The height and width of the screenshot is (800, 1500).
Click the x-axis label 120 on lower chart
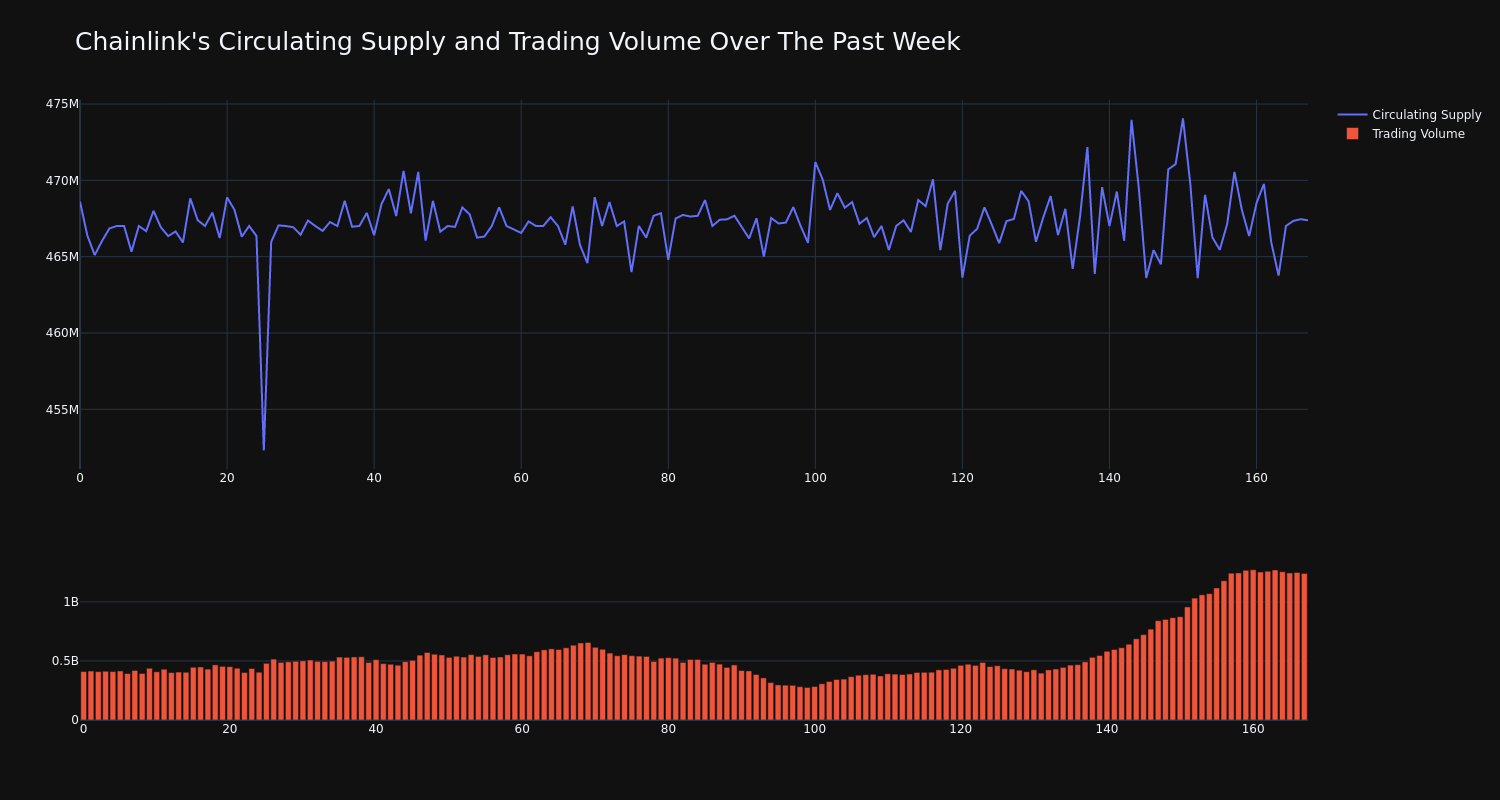(961, 729)
